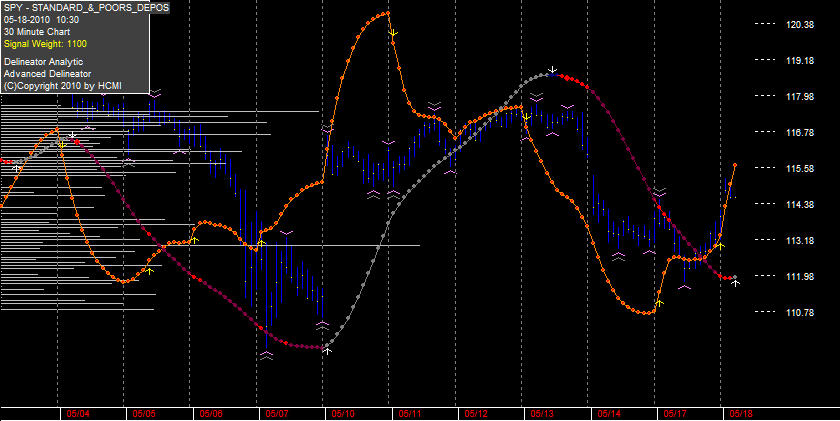Click the Signal Weight: 1100 text

[x=46, y=44]
